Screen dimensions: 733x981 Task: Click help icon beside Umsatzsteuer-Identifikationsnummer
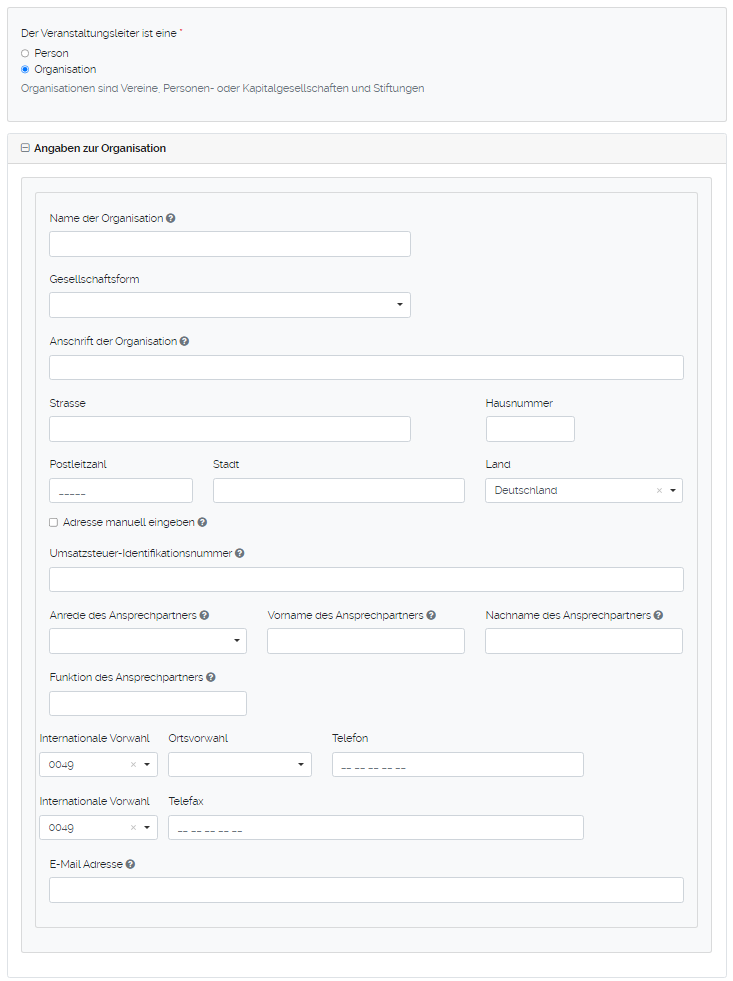click(240, 553)
